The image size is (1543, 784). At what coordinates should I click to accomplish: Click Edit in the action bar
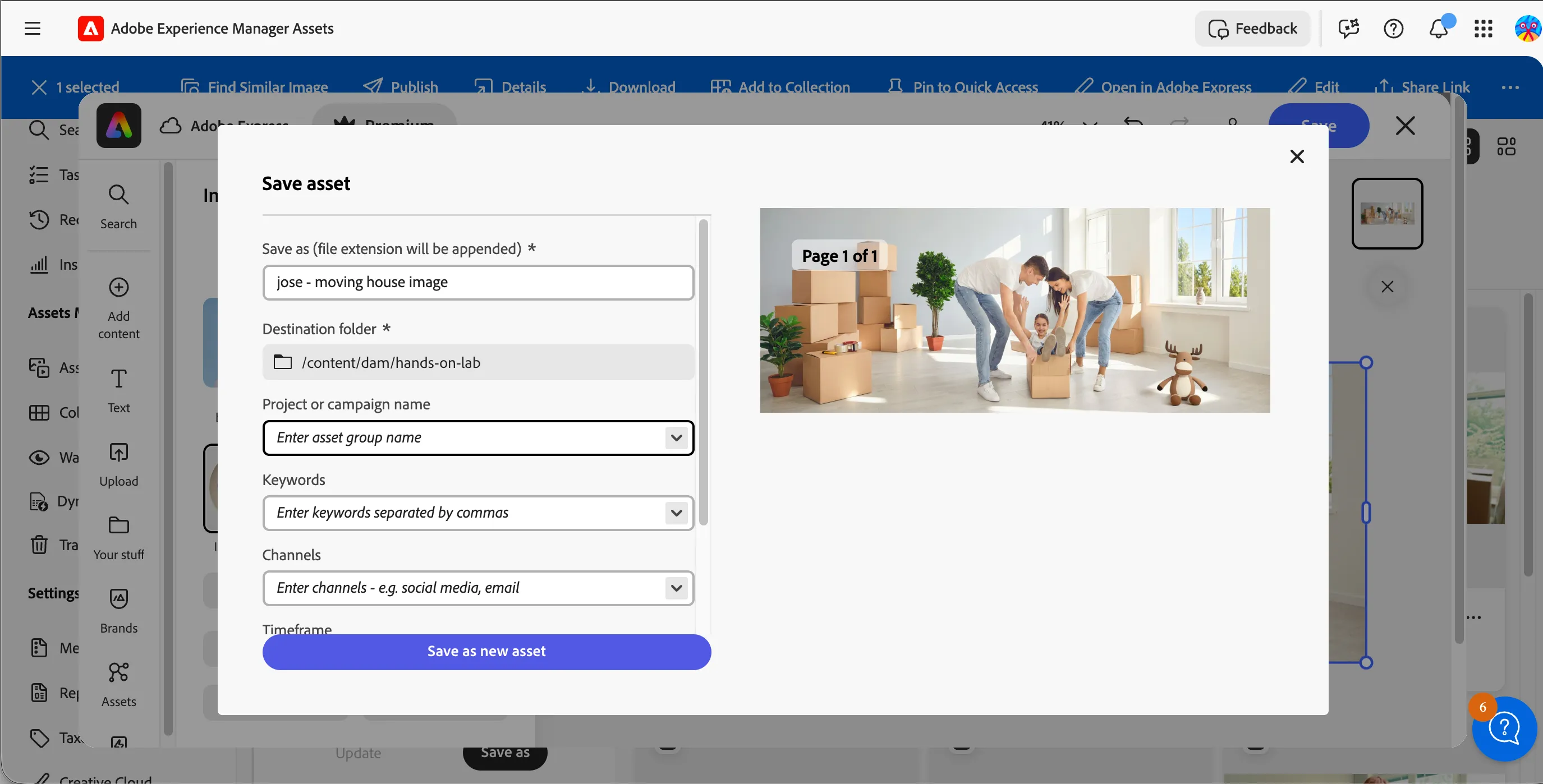[x=1313, y=87]
